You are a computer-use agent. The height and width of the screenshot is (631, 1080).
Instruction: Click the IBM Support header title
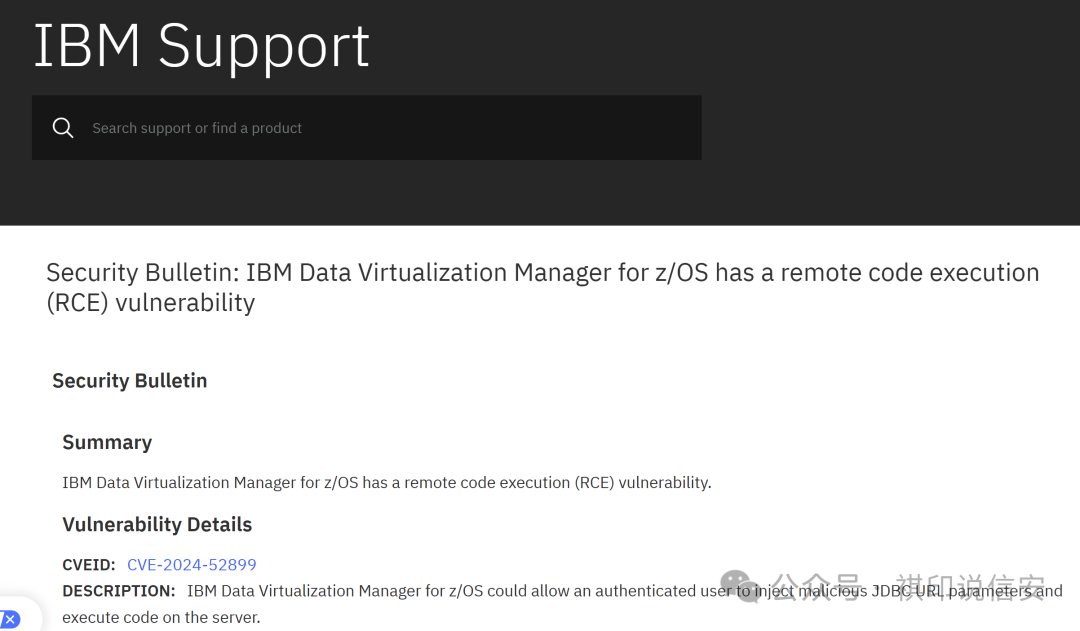click(201, 45)
